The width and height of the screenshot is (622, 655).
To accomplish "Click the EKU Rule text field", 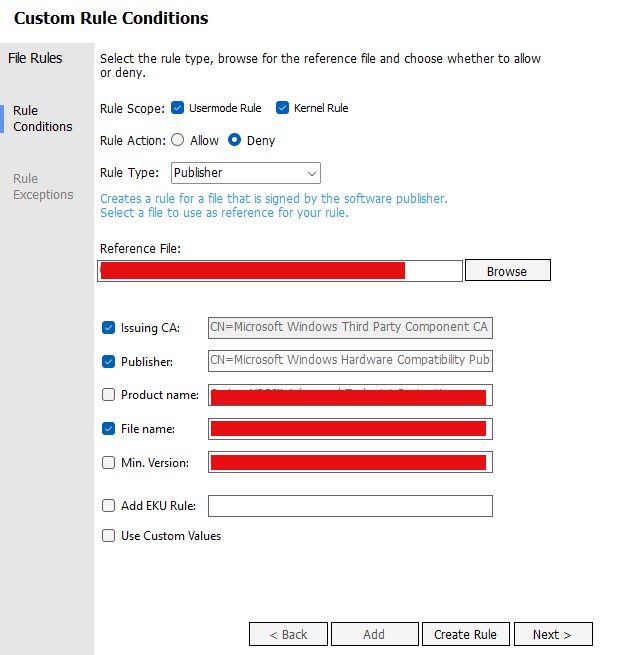I will (x=350, y=506).
